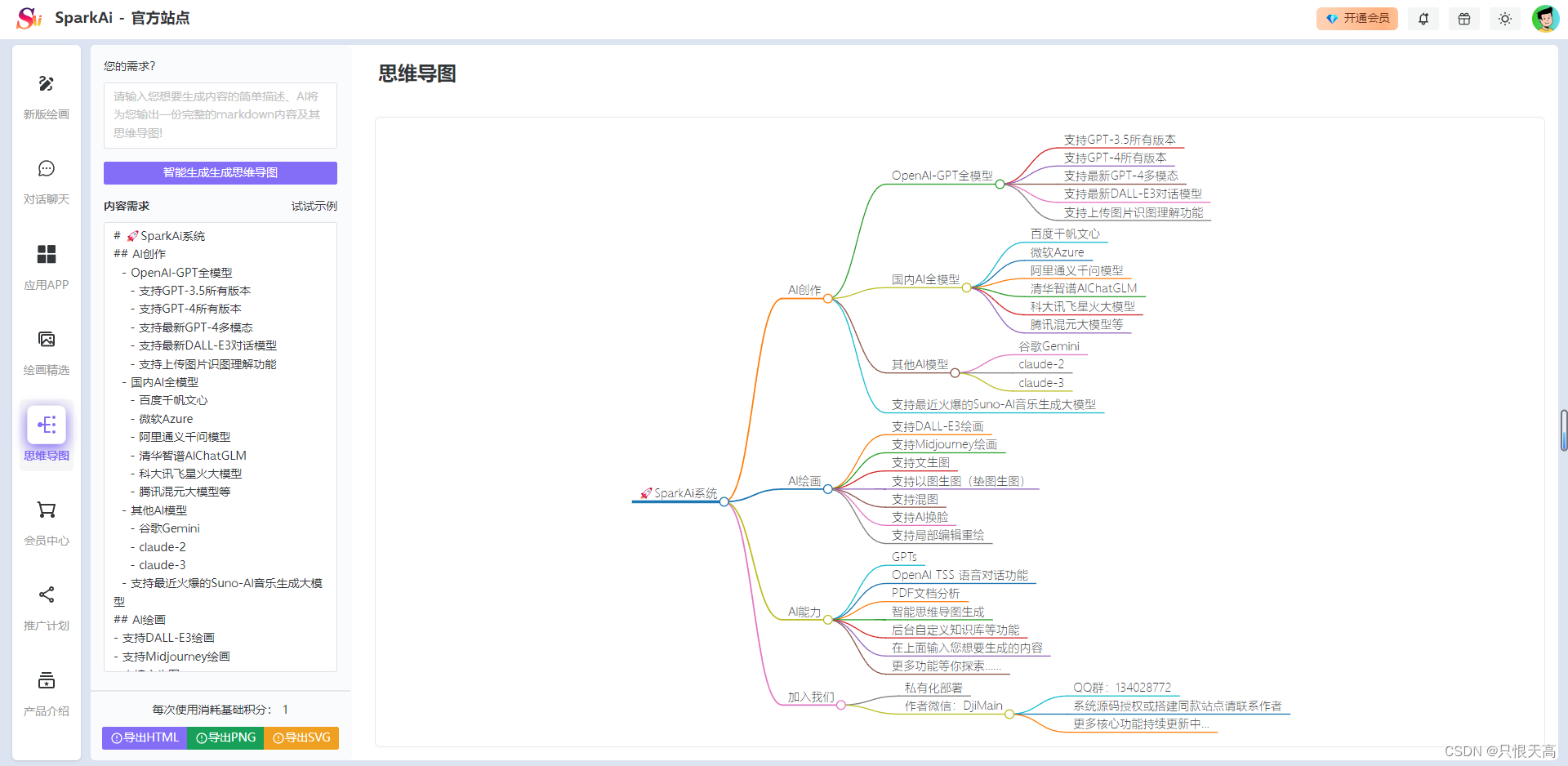Image resolution: width=1568 pixels, height=766 pixels.
Task: Open the 绘画精选 gallery icon
Action: (x=47, y=340)
